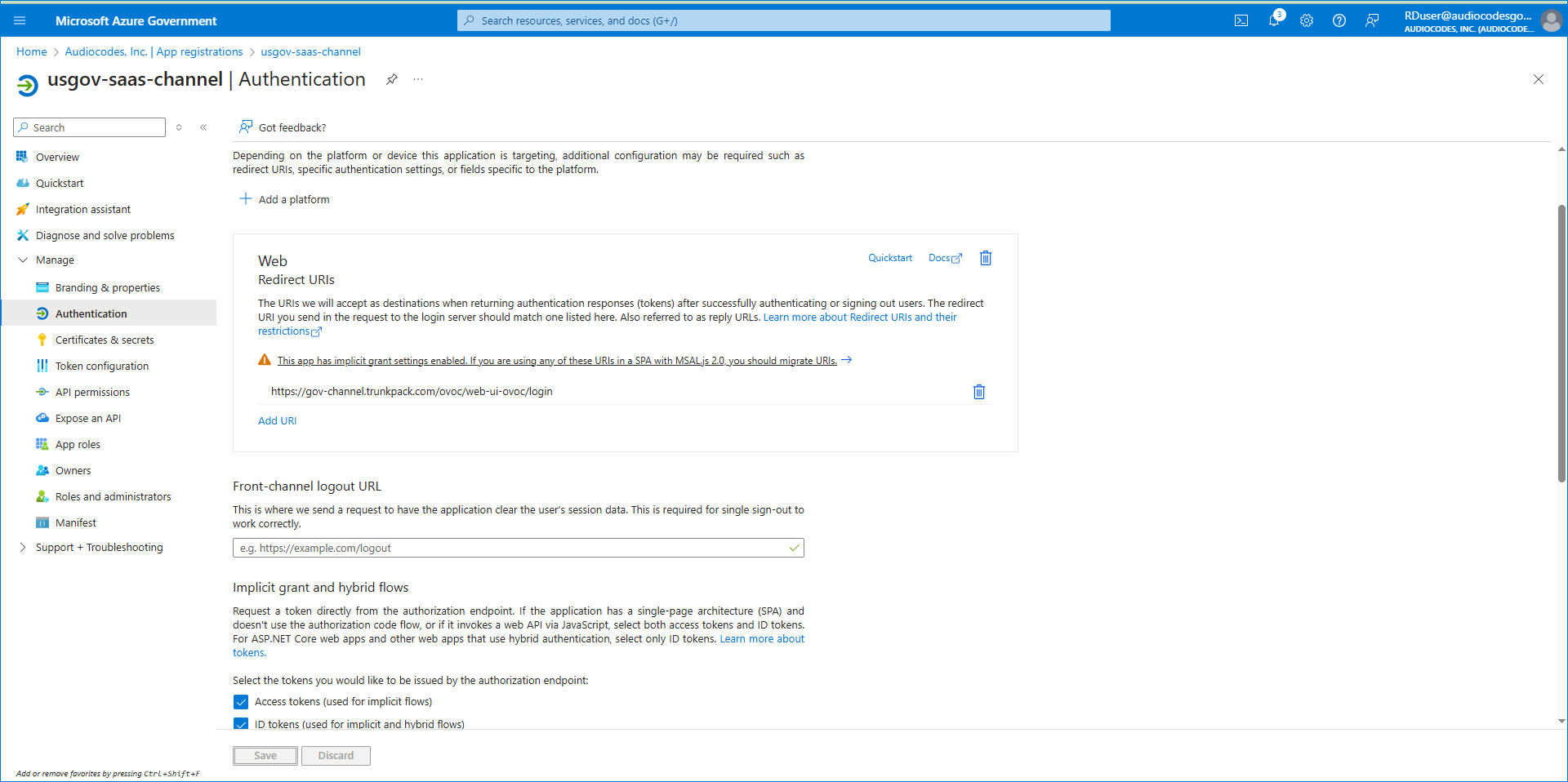This screenshot has width=1568, height=782.
Task: Click the vertical scrollbar thumb
Action: 1561,343
